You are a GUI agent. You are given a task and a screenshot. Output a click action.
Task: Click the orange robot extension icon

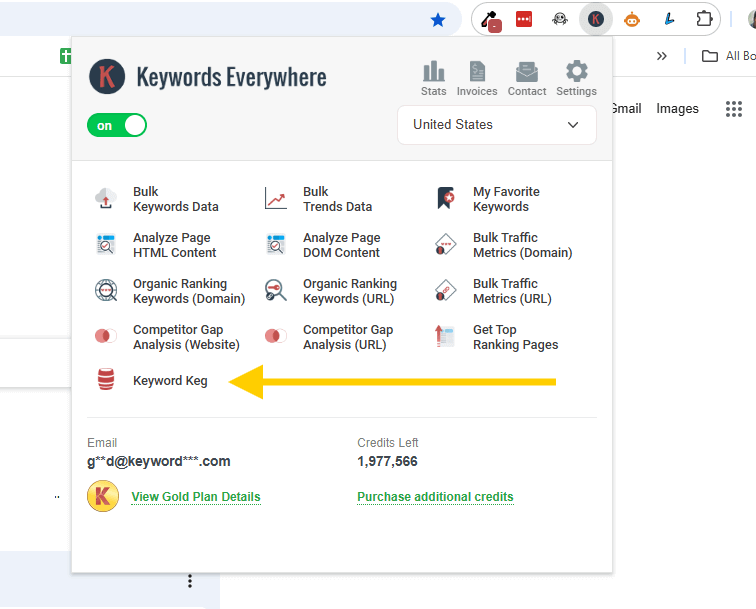[x=632, y=20]
